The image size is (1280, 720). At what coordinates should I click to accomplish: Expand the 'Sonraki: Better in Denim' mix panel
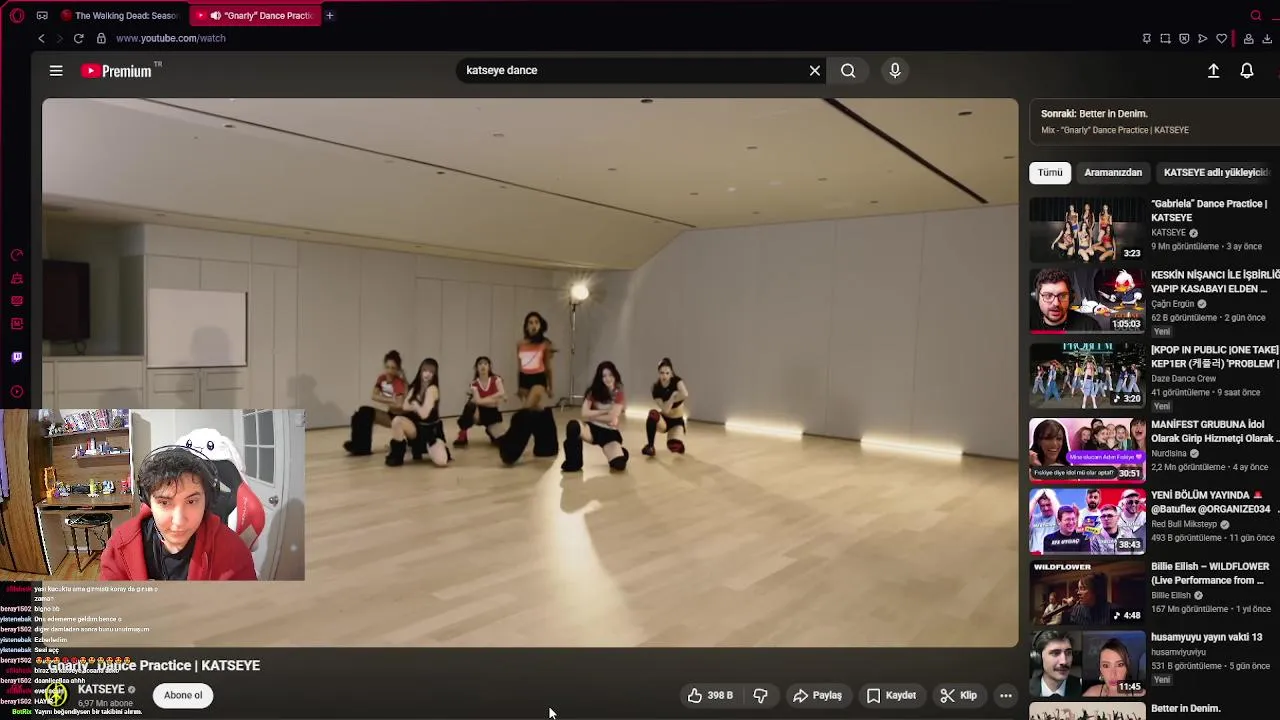click(1155, 121)
